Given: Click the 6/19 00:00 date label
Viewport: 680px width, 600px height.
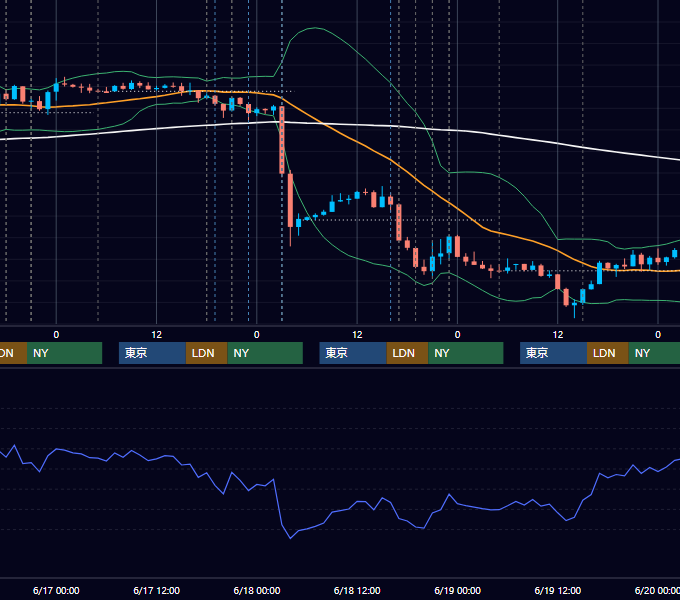Looking at the screenshot, I should tap(457, 590).
